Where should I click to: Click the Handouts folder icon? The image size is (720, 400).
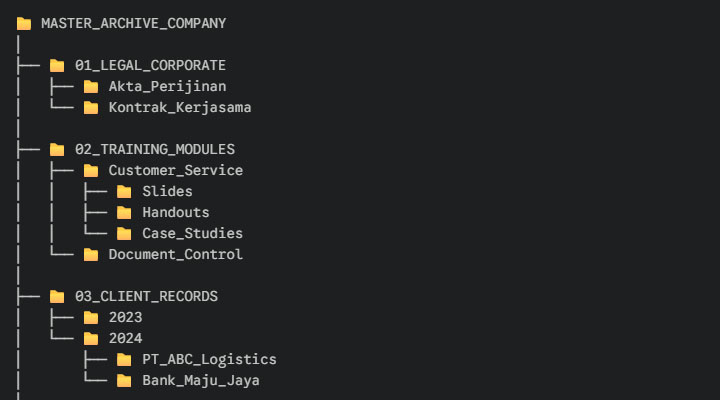[124, 212]
